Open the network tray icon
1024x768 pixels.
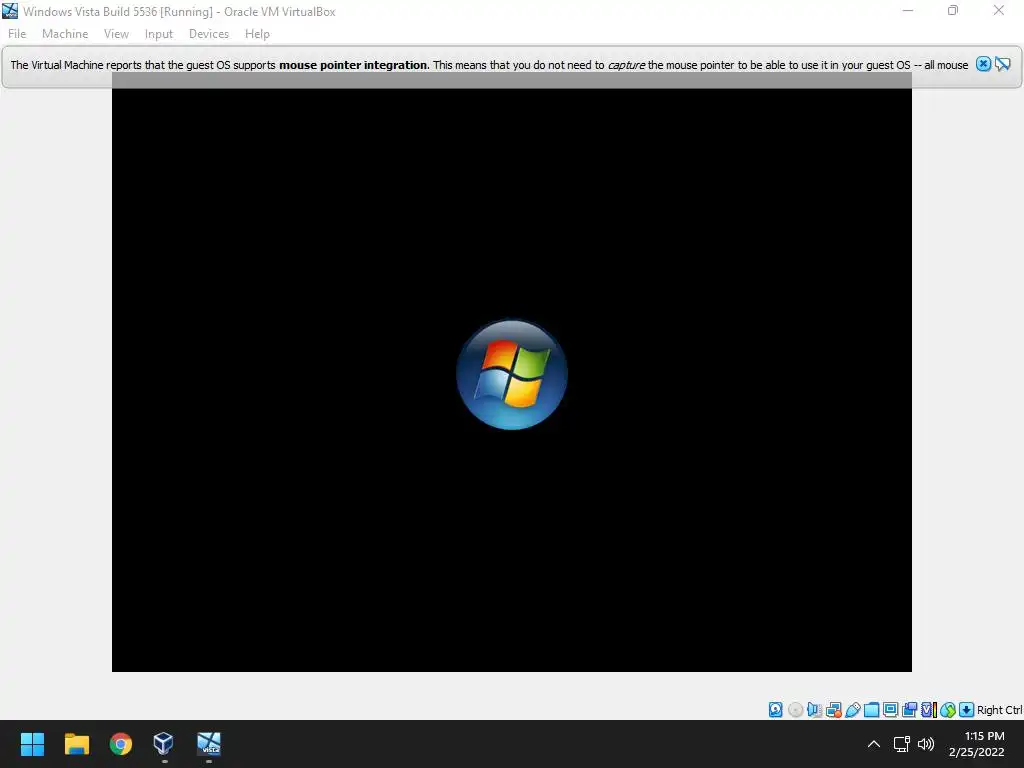tap(902, 744)
